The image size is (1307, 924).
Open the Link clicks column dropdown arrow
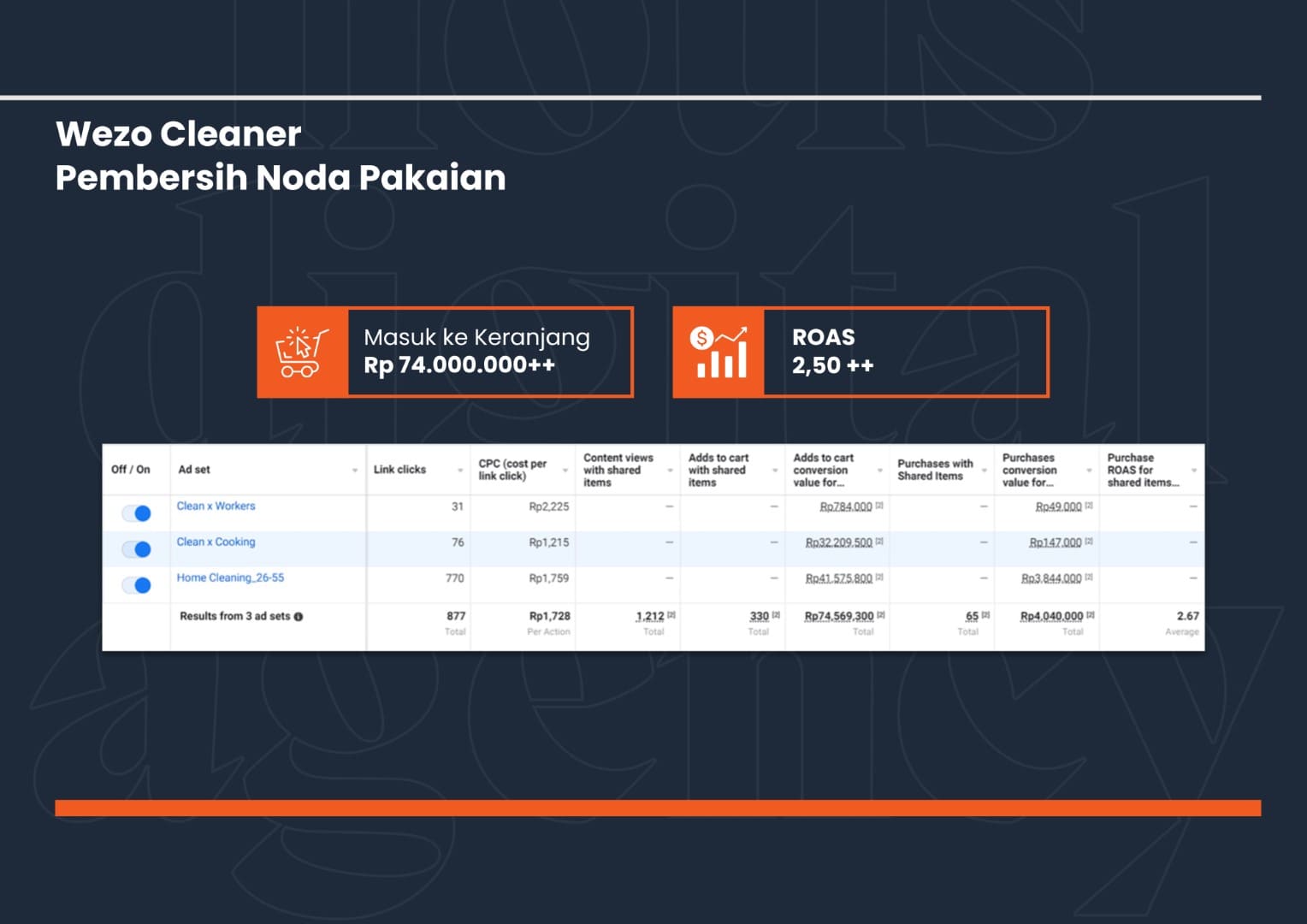460,471
